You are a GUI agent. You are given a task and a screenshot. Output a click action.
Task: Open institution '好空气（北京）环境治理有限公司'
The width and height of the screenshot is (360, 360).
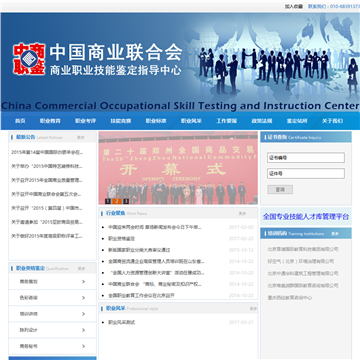[x=300, y=261]
